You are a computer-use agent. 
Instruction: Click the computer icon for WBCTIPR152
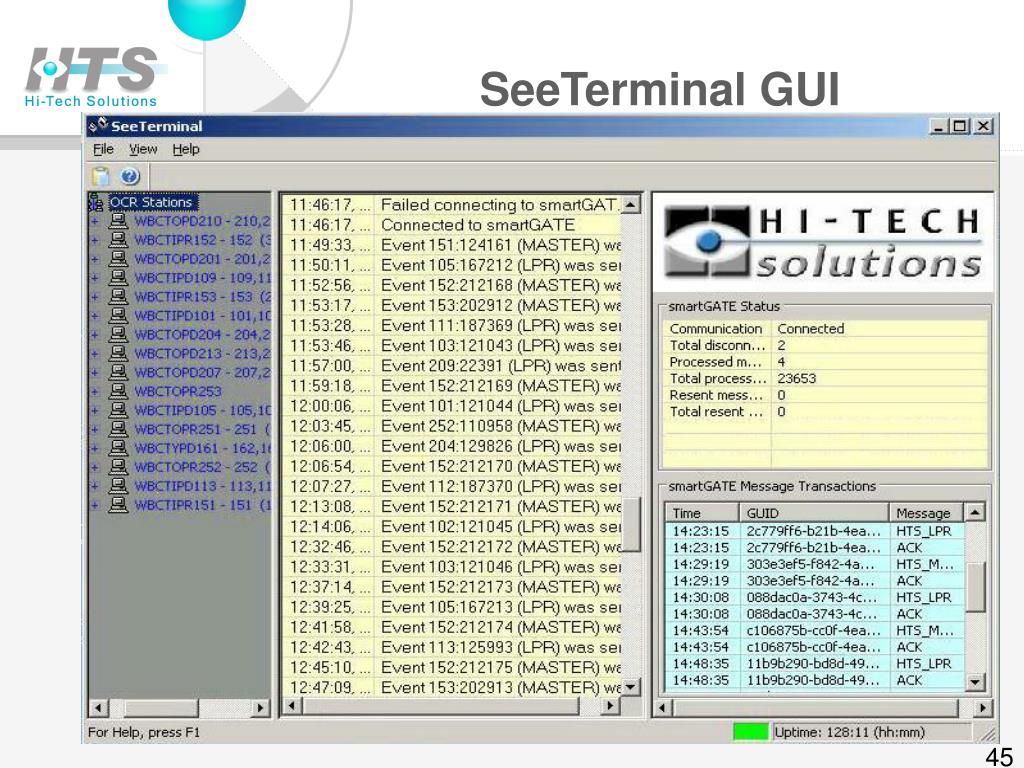(118, 240)
